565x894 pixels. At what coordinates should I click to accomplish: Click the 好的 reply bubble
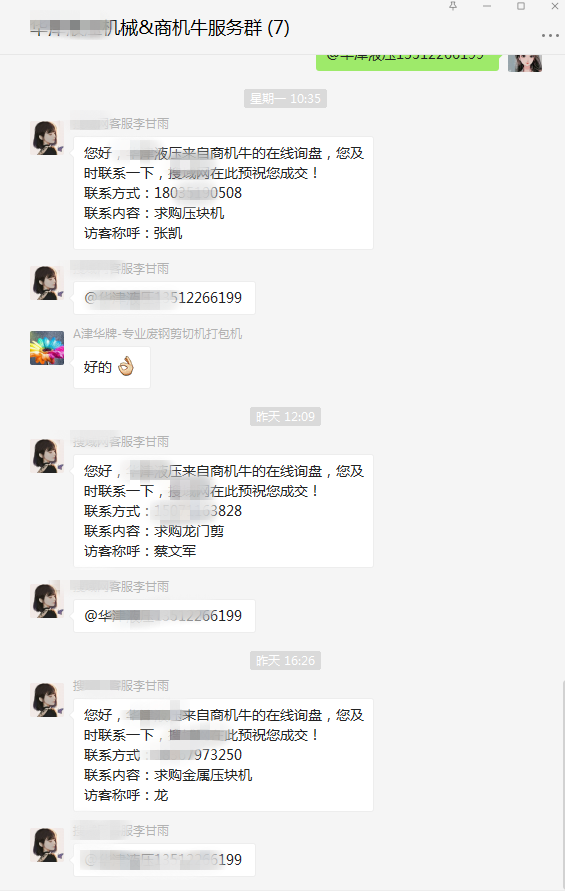pos(112,367)
